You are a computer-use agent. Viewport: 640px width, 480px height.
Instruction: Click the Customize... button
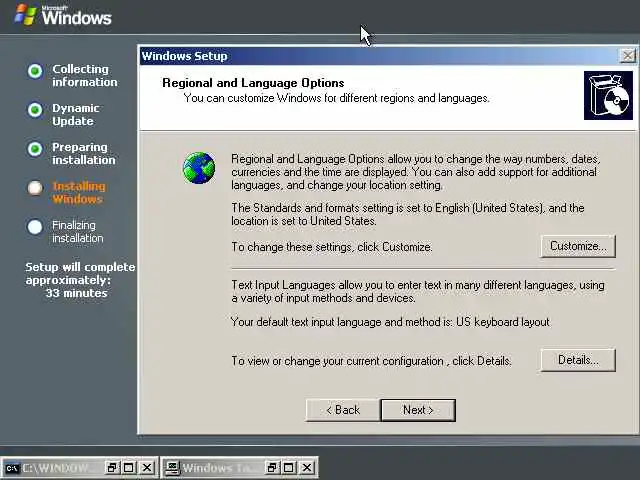coord(578,246)
